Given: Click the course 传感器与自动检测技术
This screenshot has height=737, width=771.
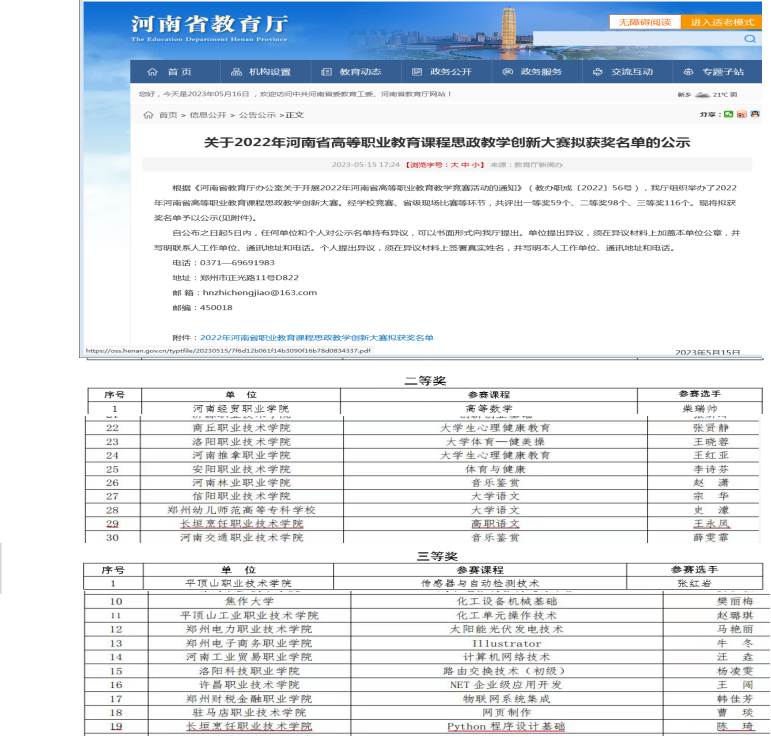Looking at the screenshot, I should click(480, 583).
